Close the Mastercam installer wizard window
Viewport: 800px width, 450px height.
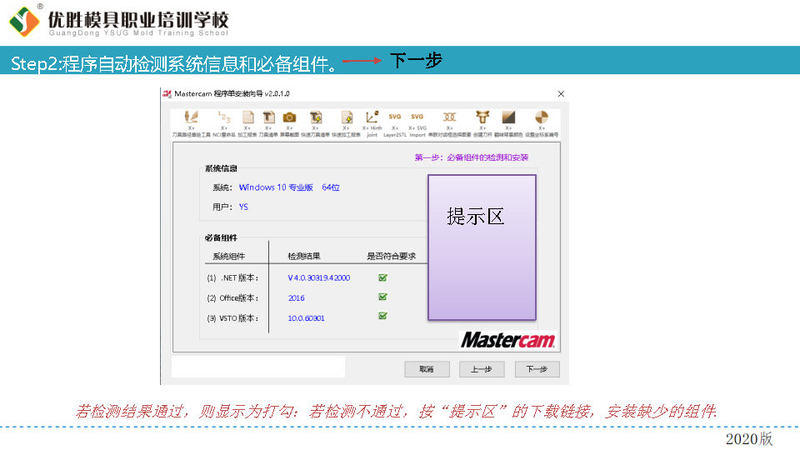tap(561, 94)
